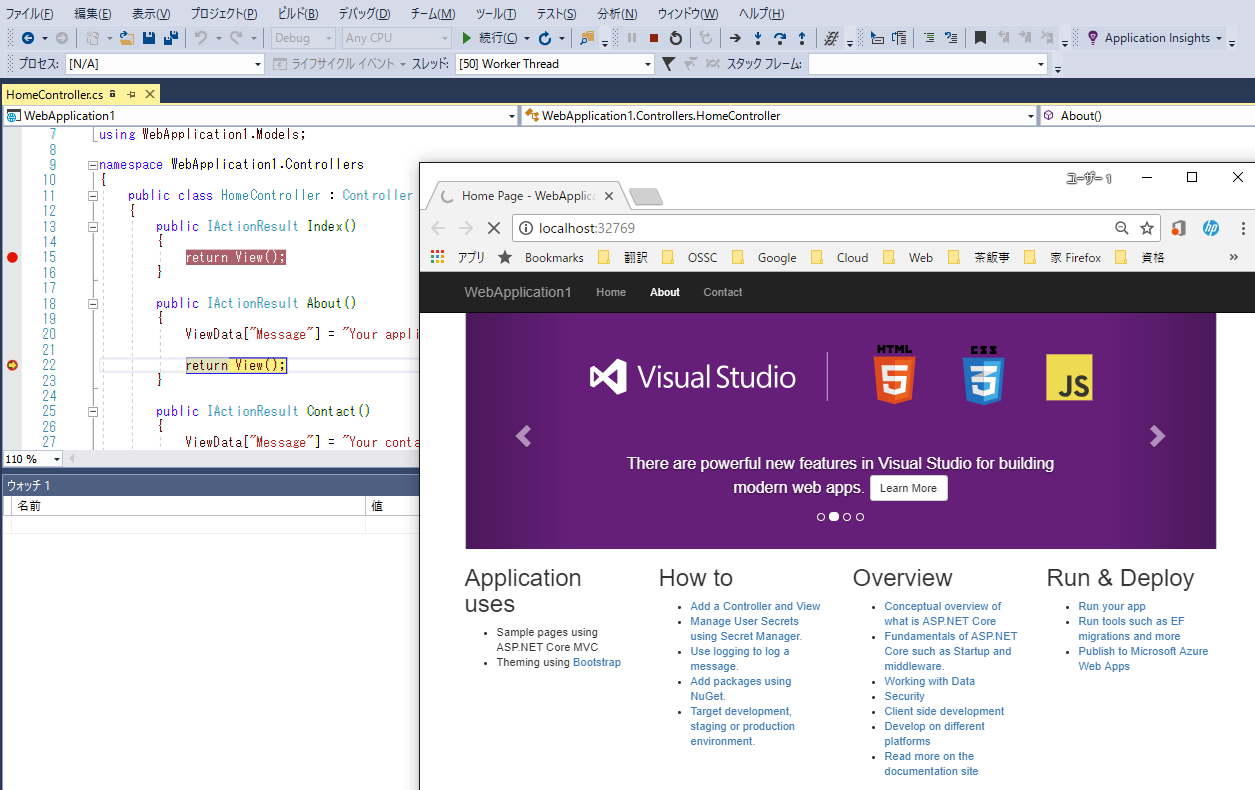Click the Restart debugging icon
The image size is (1255, 790).
676,38
